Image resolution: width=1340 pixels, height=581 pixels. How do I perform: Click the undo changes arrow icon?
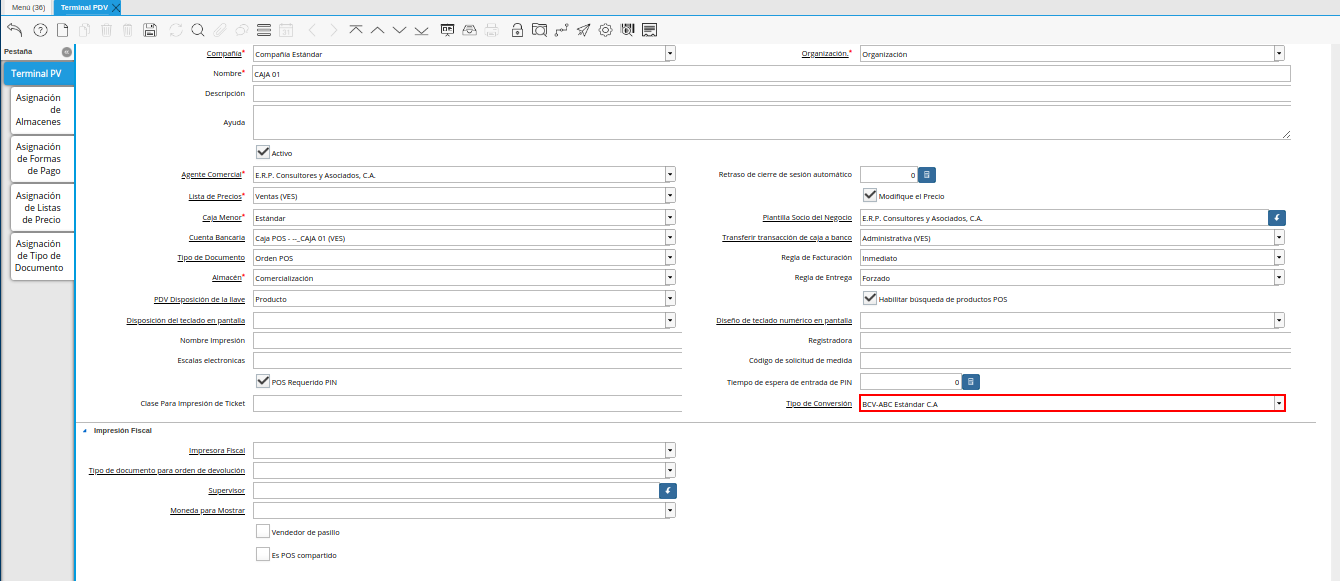(14, 30)
